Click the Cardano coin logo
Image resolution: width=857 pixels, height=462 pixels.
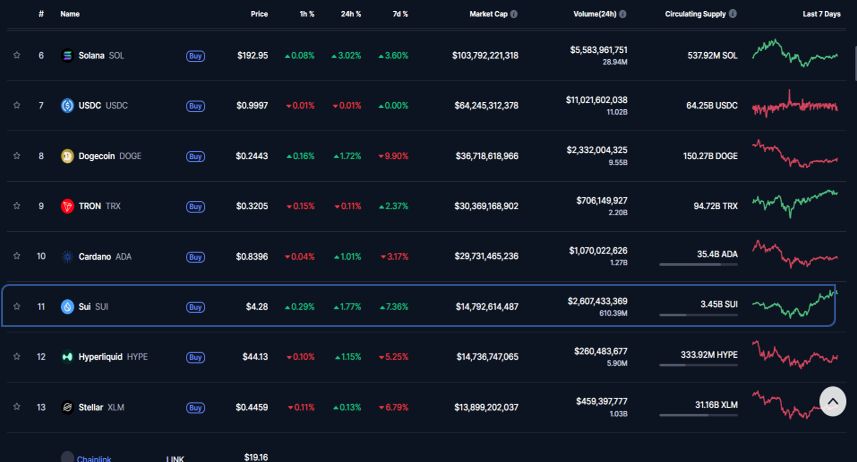pos(67,256)
